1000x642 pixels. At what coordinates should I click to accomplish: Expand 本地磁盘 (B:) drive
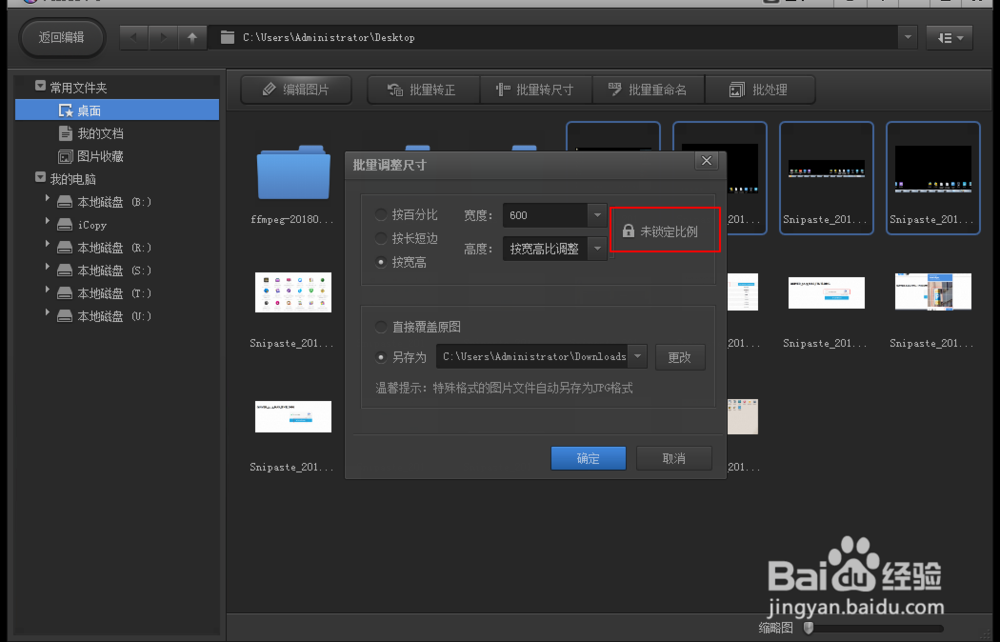pos(47,200)
